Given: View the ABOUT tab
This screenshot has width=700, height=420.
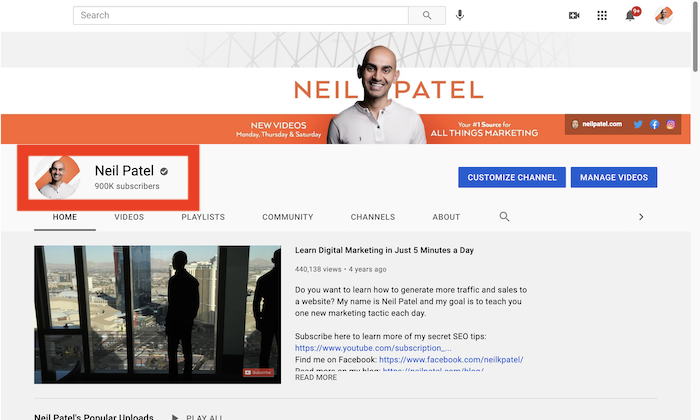Looking at the screenshot, I should (x=446, y=217).
